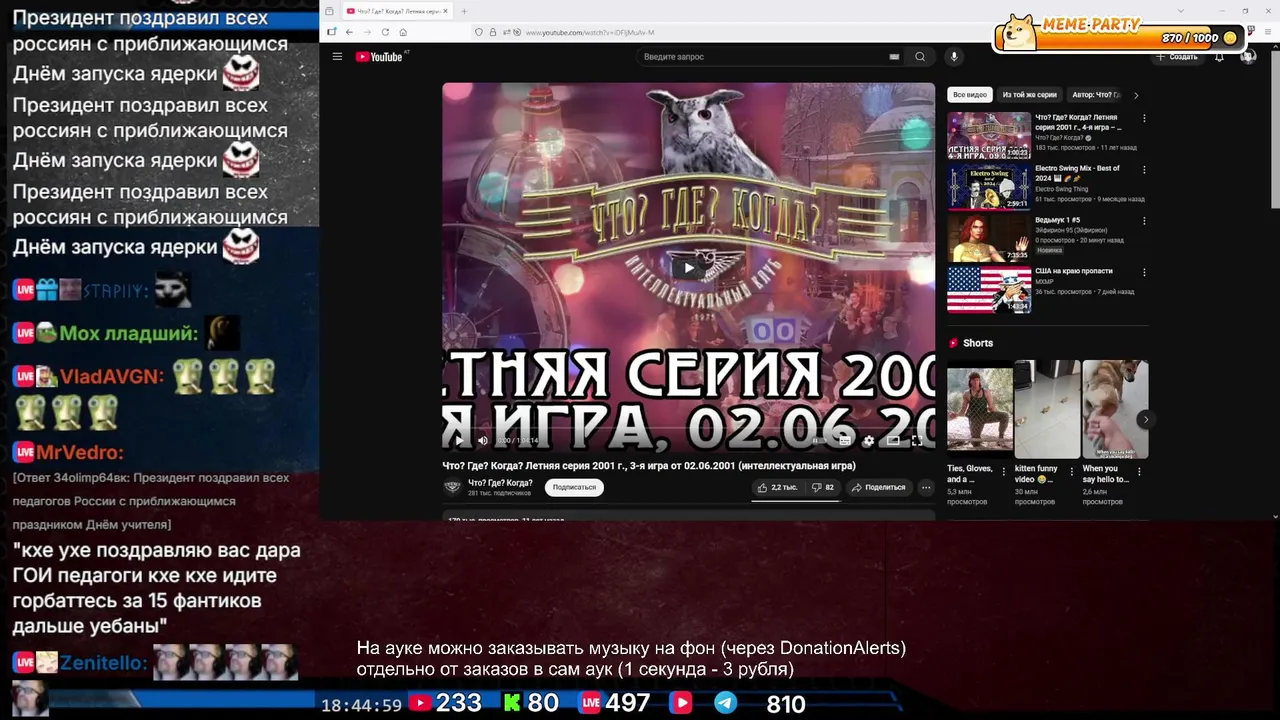The image size is (1280, 720).
Task: Open YouTube notifications bell
Action: point(1219,57)
